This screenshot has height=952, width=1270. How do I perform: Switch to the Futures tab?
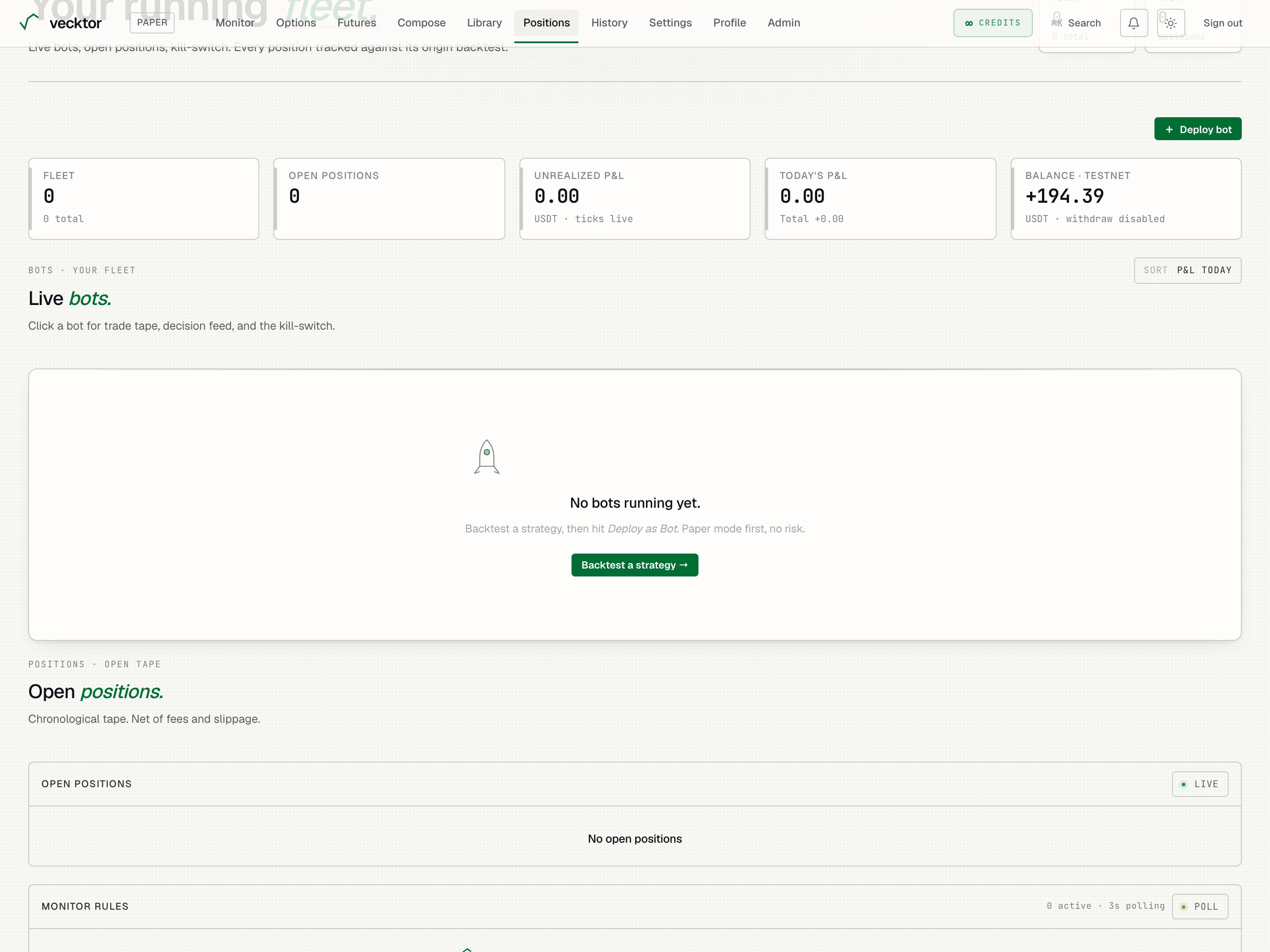point(357,23)
